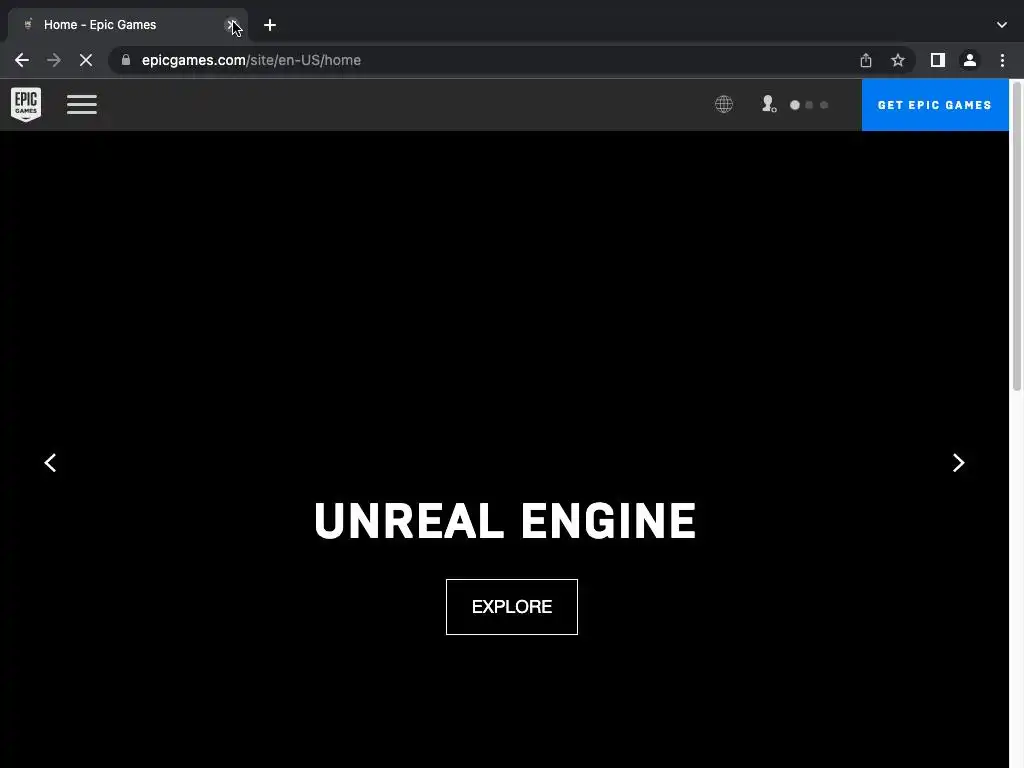Expand the tab search chevron
This screenshot has height=768, width=1024.
(x=1002, y=25)
